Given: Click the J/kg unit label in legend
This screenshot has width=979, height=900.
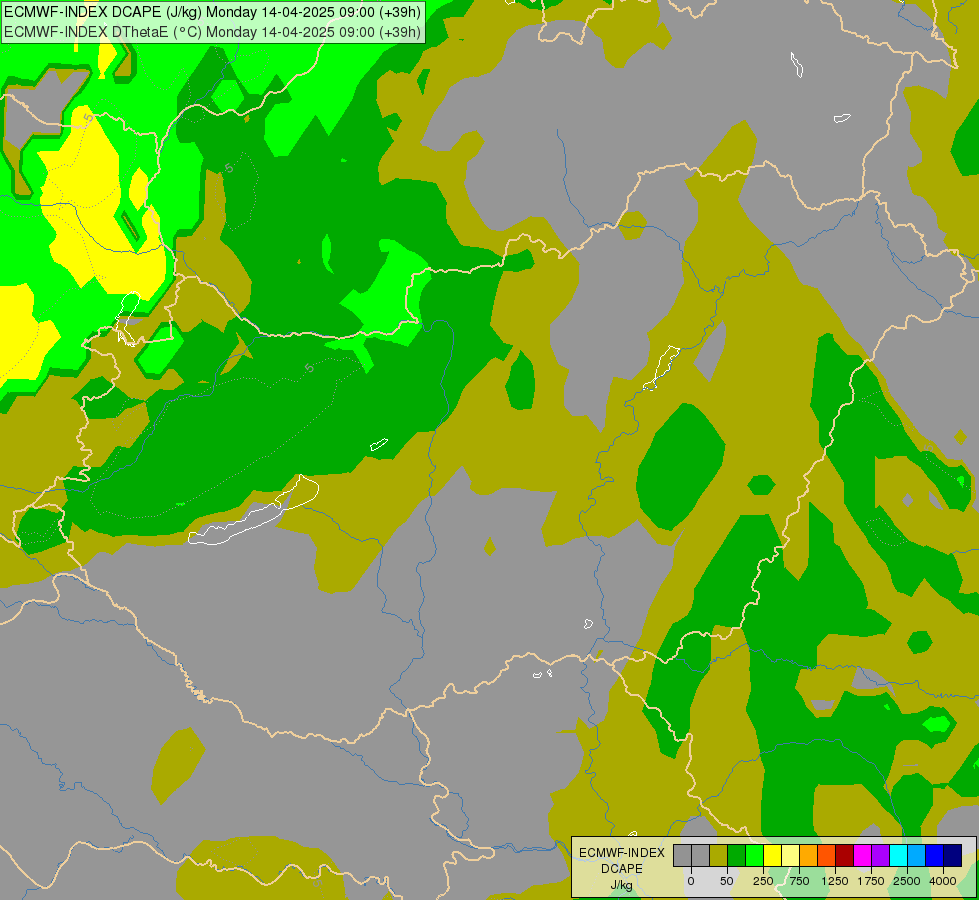Looking at the screenshot, I should [x=621, y=886].
